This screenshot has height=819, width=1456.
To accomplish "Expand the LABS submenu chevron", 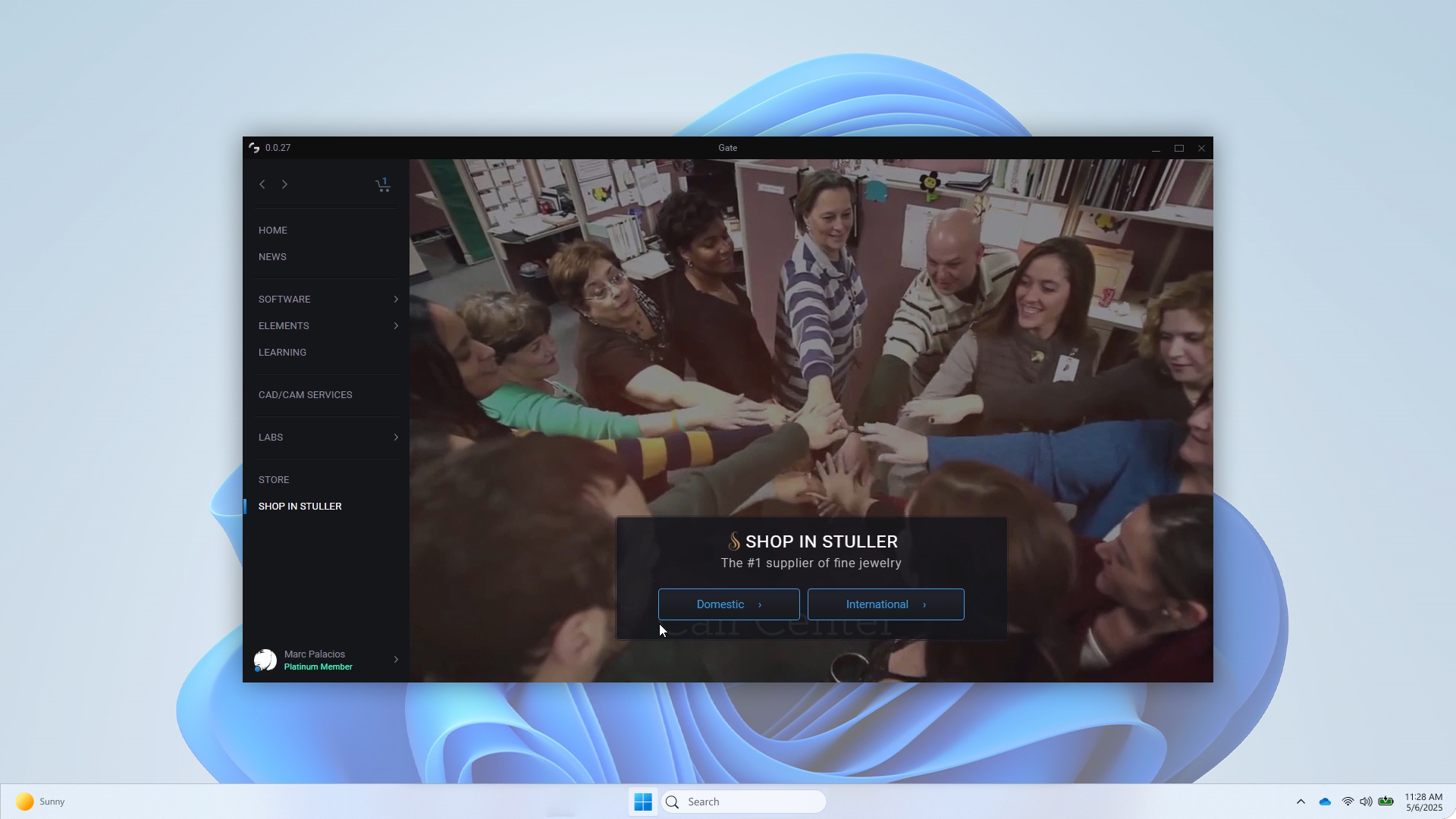I will click(x=396, y=438).
